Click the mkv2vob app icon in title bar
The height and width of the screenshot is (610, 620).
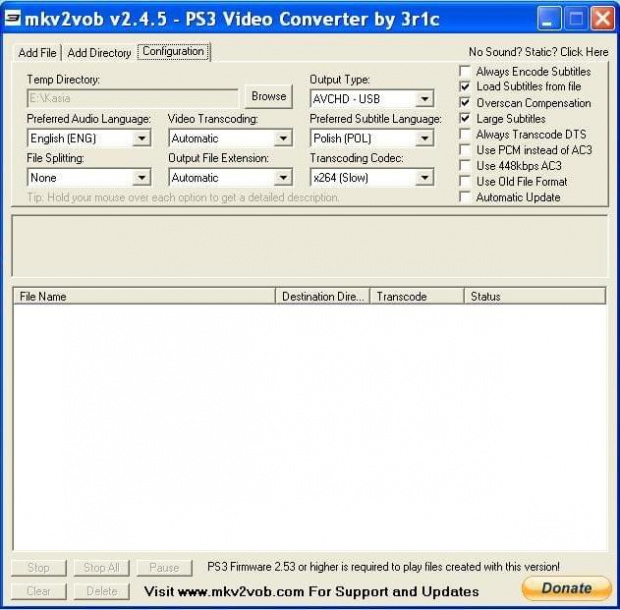click(12, 17)
